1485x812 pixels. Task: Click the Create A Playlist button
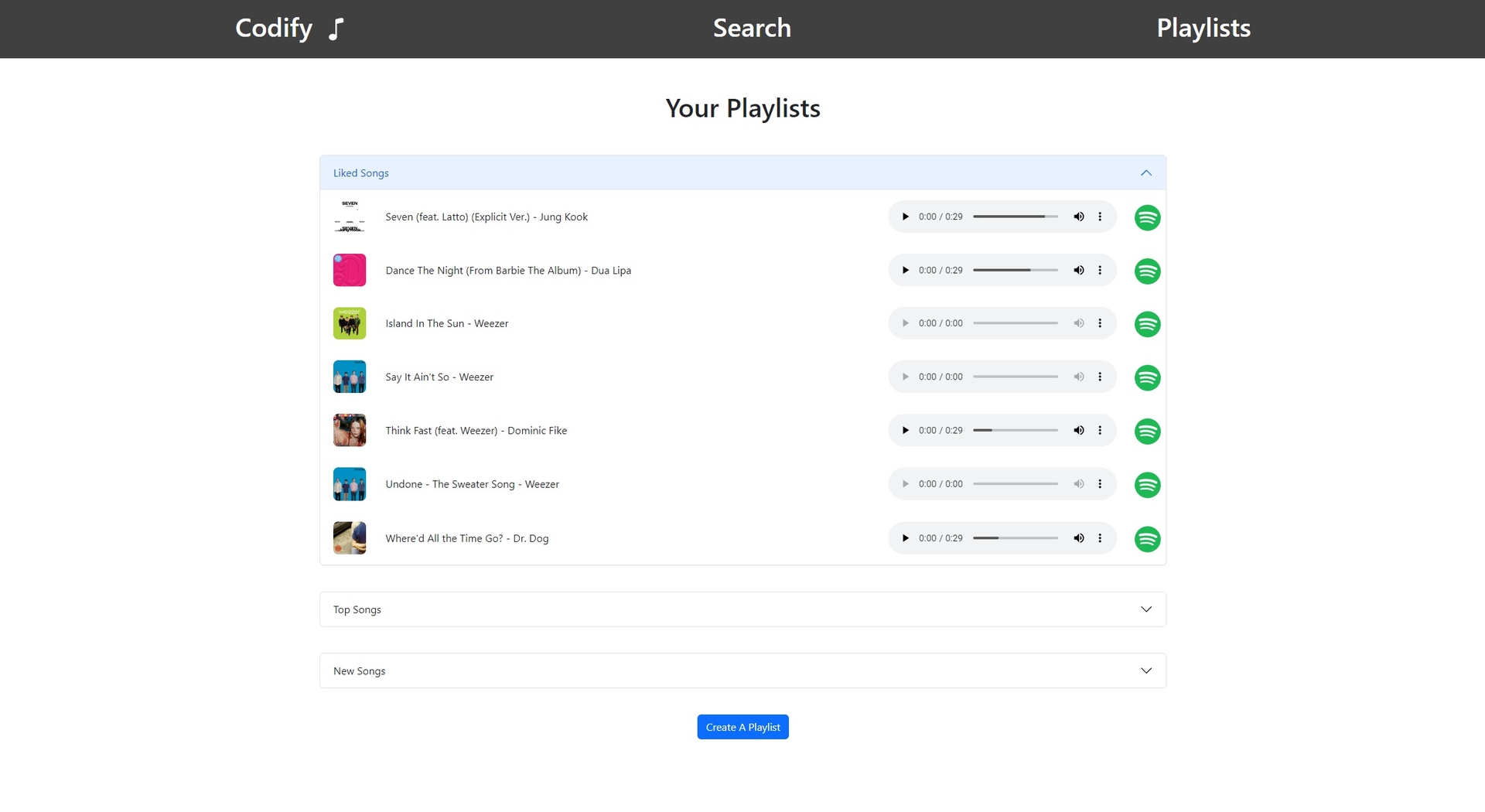pyautogui.click(x=742, y=727)
